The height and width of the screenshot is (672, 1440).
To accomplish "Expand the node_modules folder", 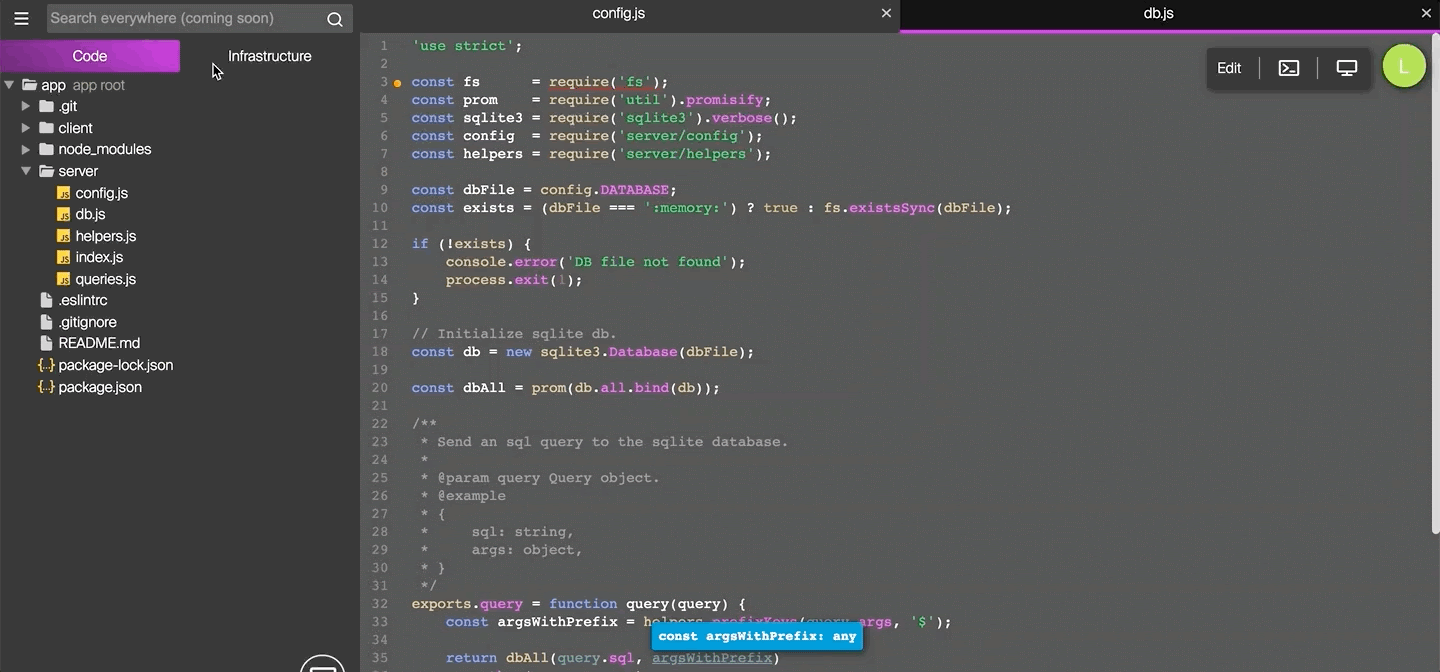I will (x=26, y=149).
